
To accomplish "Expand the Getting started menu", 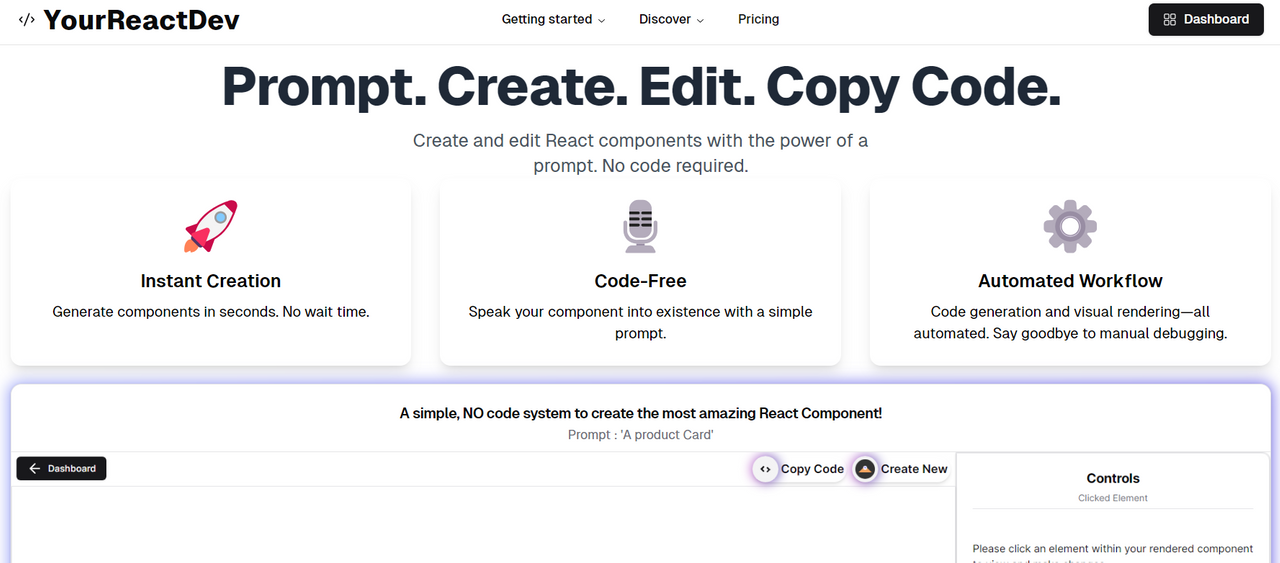I will [x=553, y=19].
